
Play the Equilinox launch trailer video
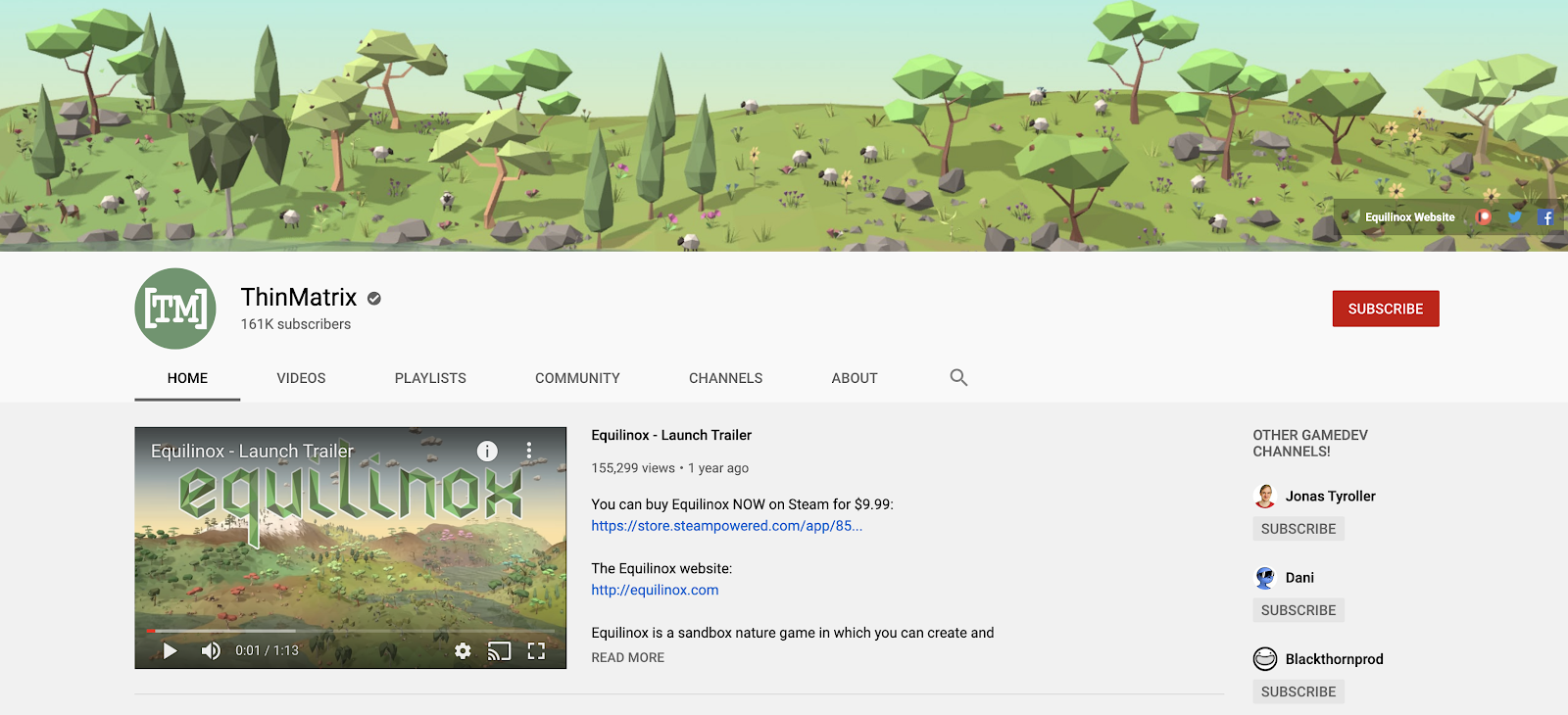[171, 650]
